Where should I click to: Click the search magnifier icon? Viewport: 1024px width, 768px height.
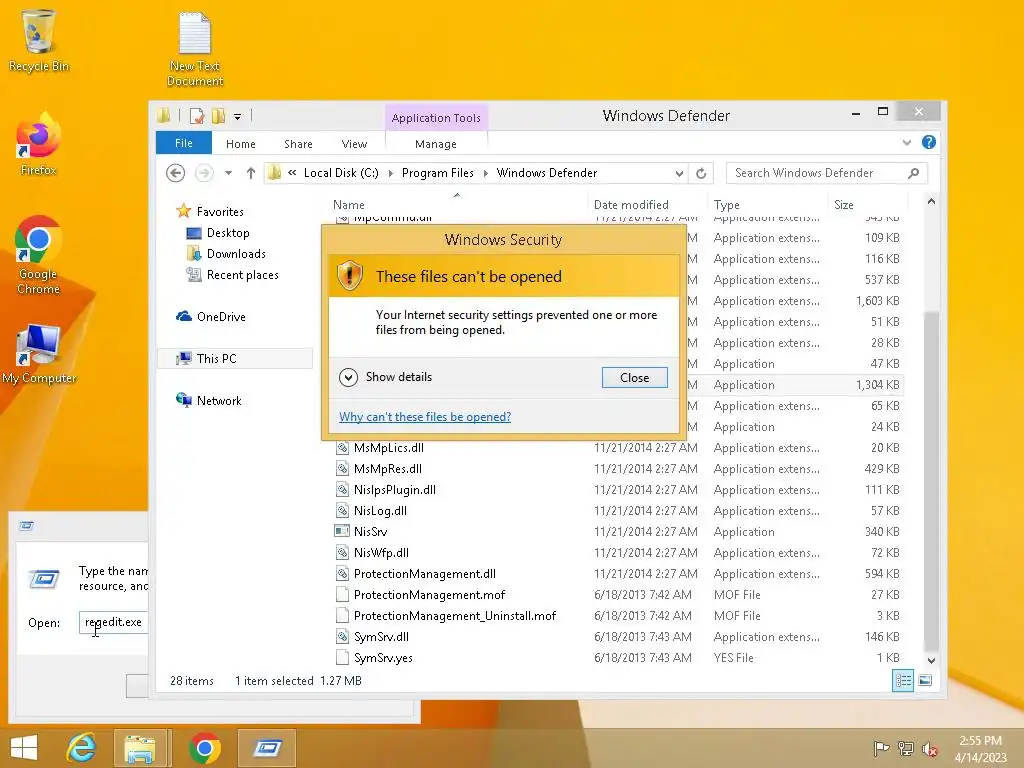click(914, 173)
